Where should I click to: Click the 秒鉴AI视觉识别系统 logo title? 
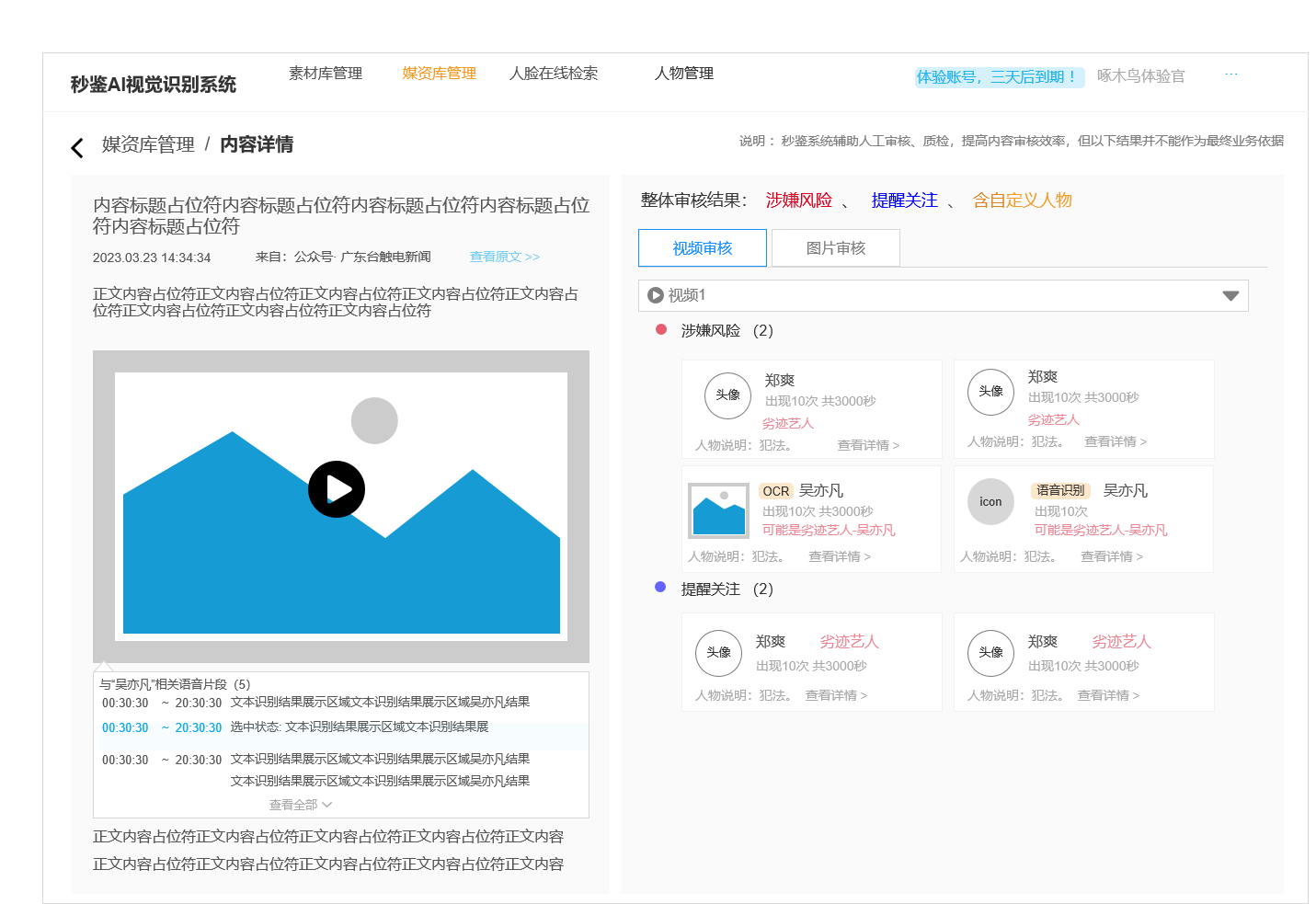(154, 85)
